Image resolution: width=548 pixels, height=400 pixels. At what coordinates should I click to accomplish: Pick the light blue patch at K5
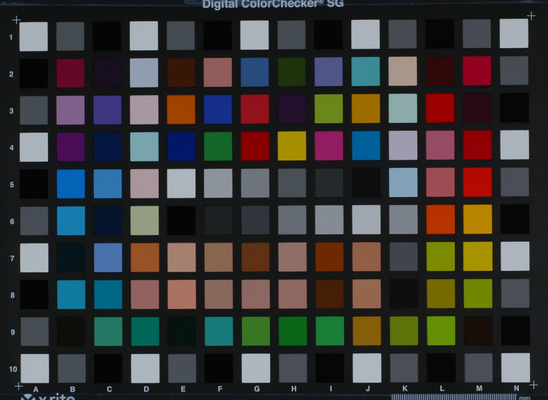[x=403, y=182]
